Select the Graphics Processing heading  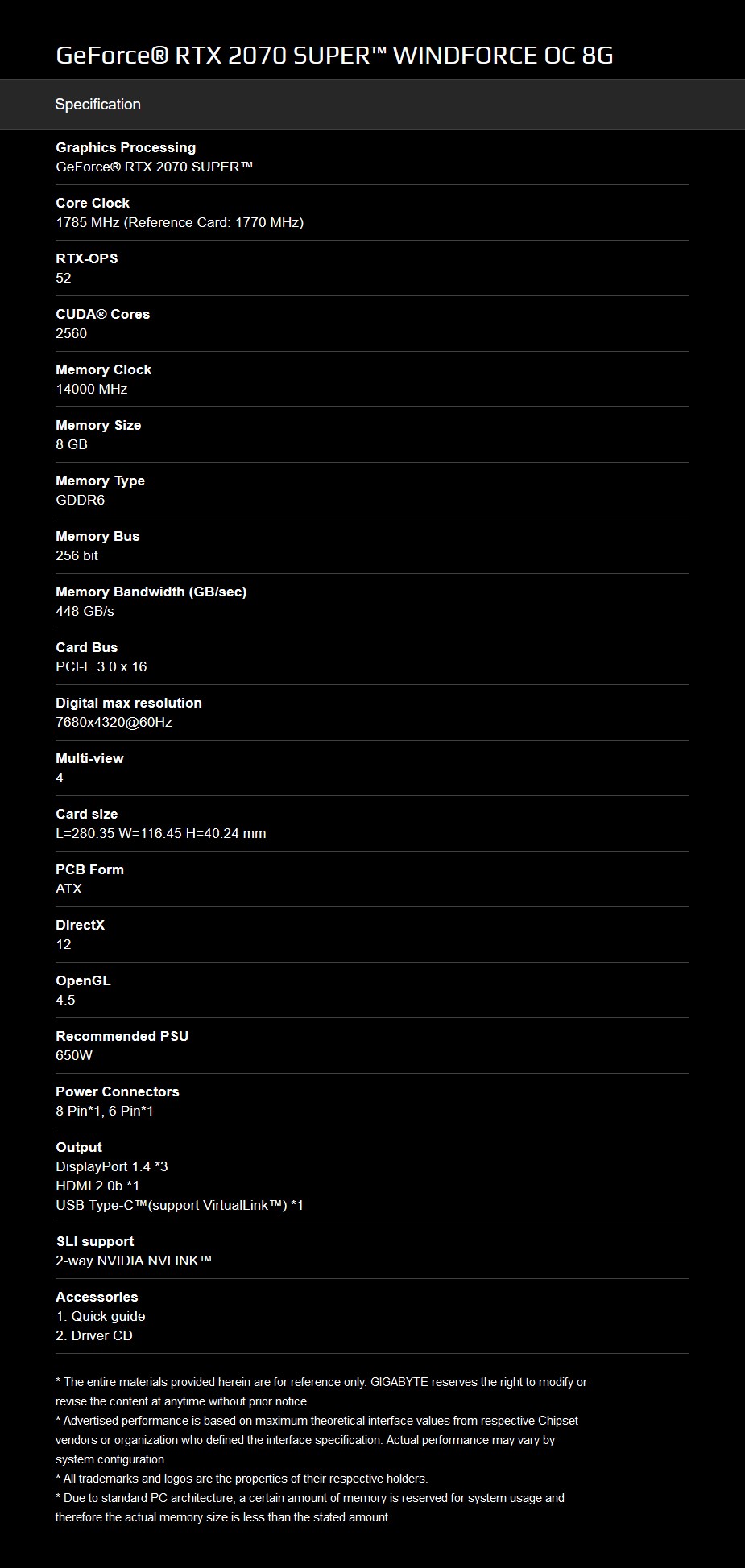click(126, 147)
